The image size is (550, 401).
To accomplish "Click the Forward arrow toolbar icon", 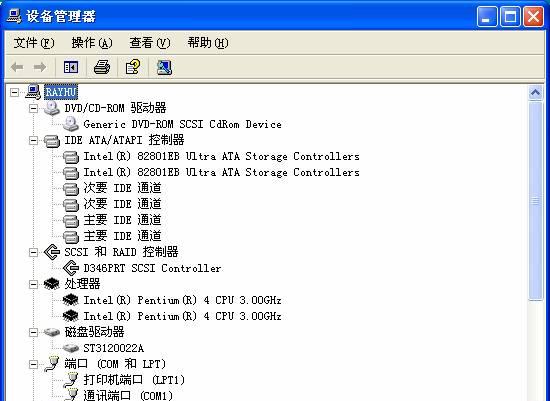I will (40, 67).
